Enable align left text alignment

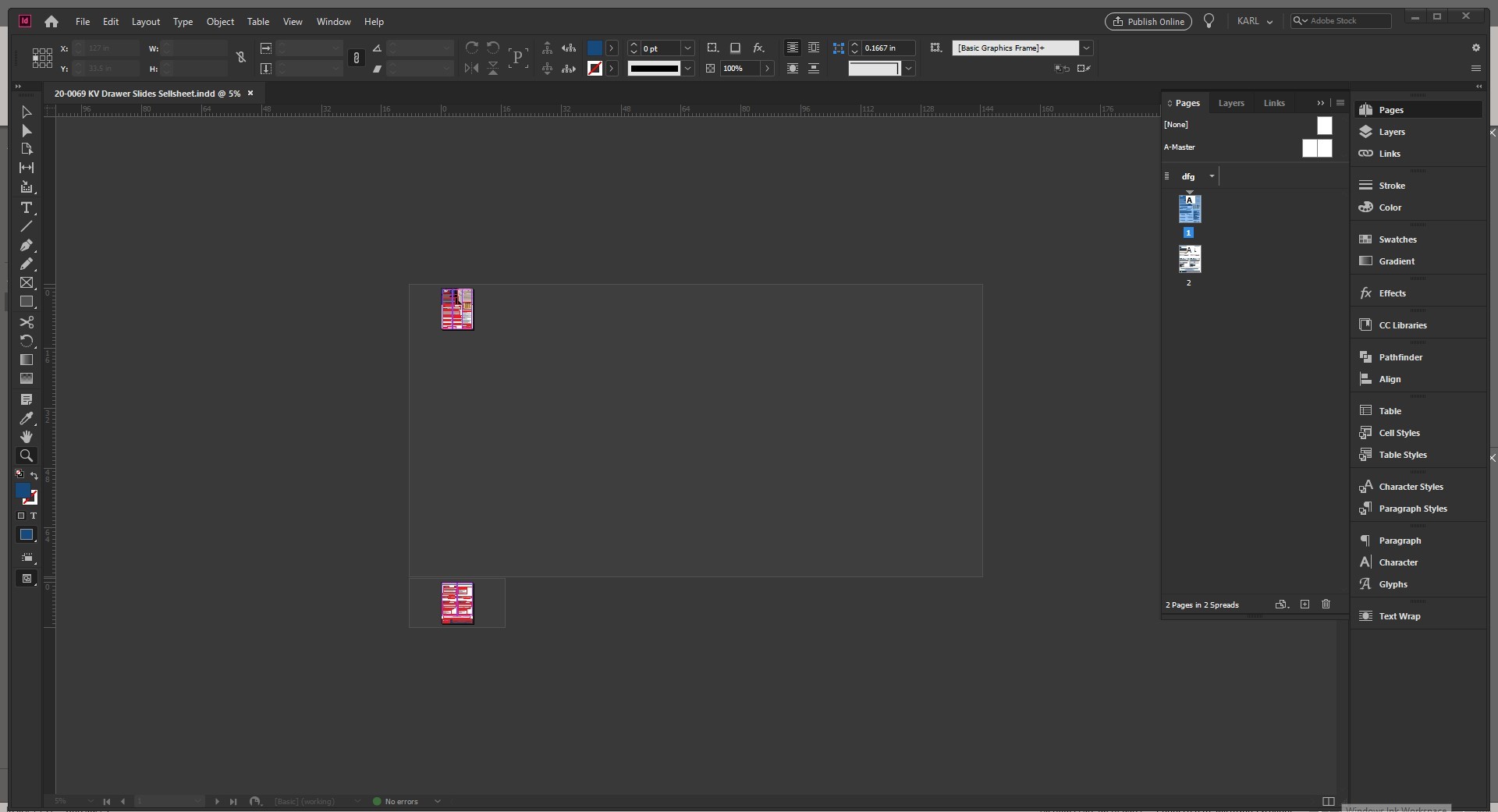pyautogui.click(x=792, y=48)
